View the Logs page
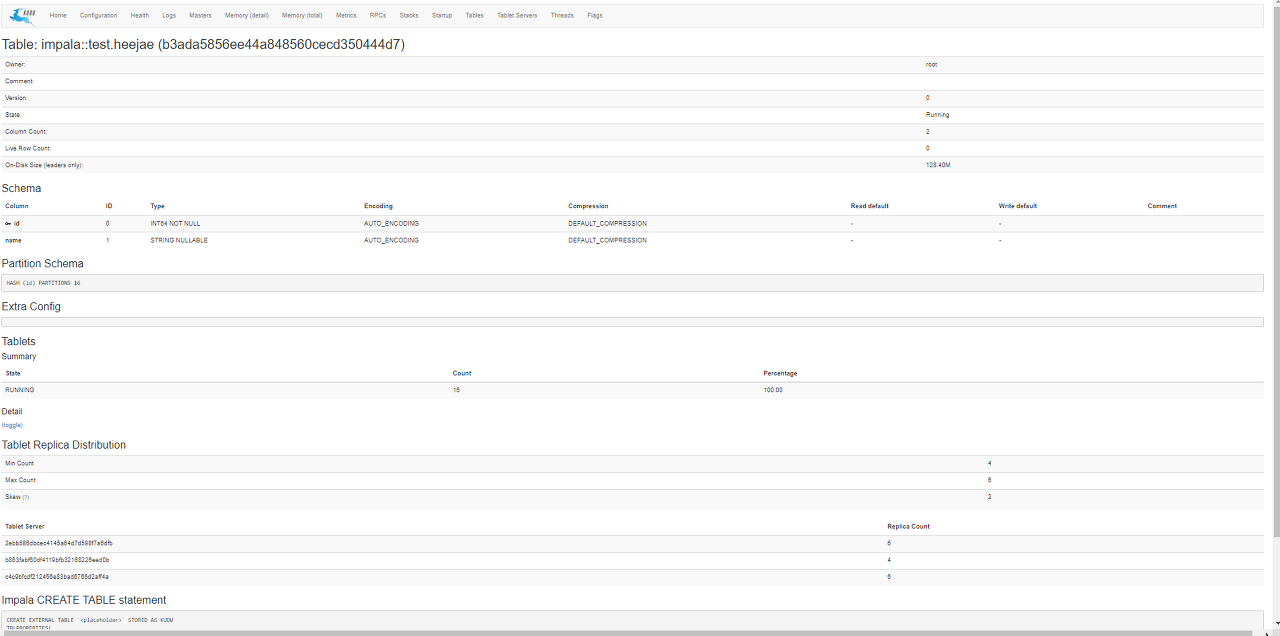Screen dimensions: 1280x636 click(x=169, y=15)
